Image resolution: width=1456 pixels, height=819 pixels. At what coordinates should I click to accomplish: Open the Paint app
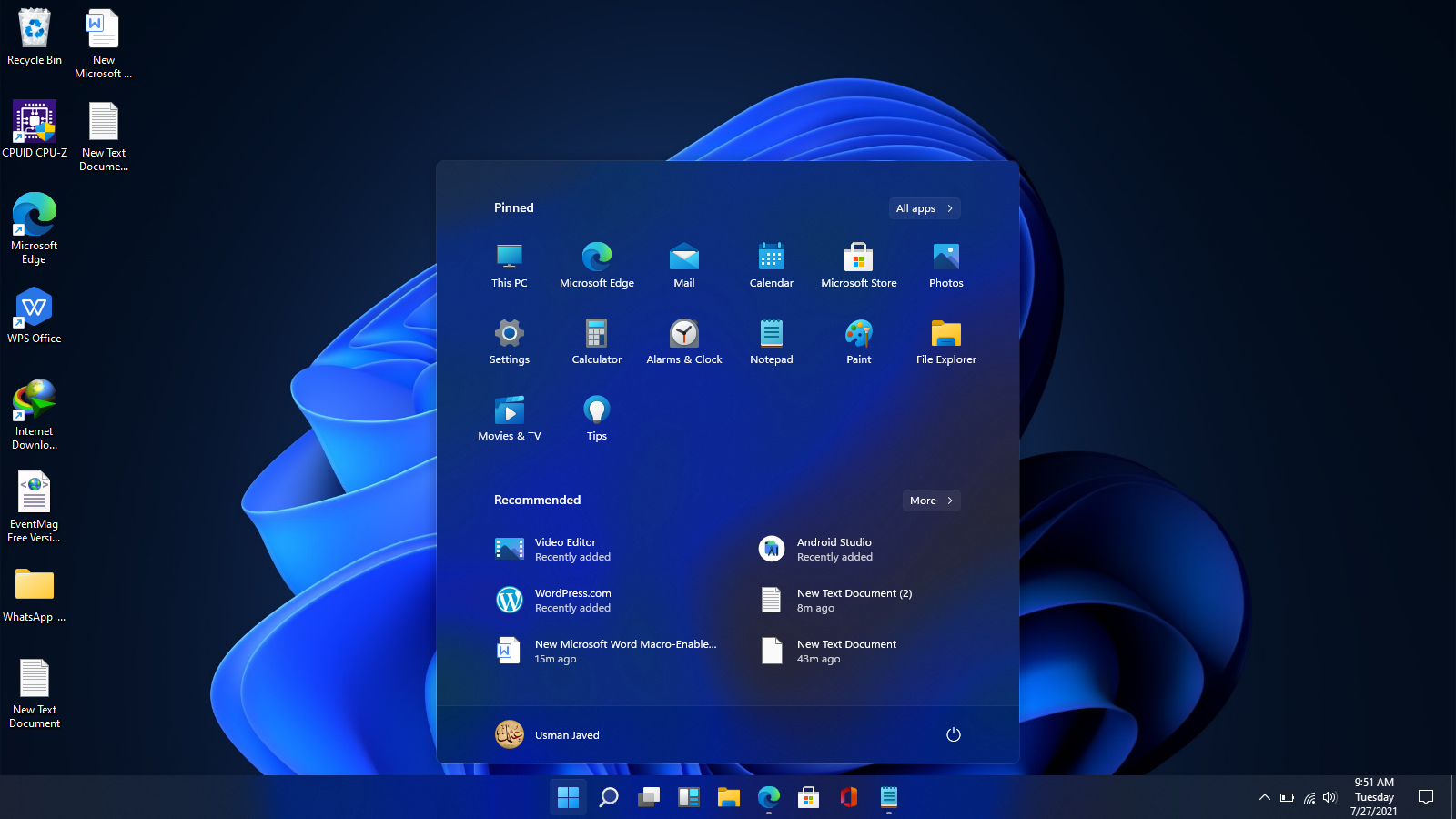coord(859,342)
